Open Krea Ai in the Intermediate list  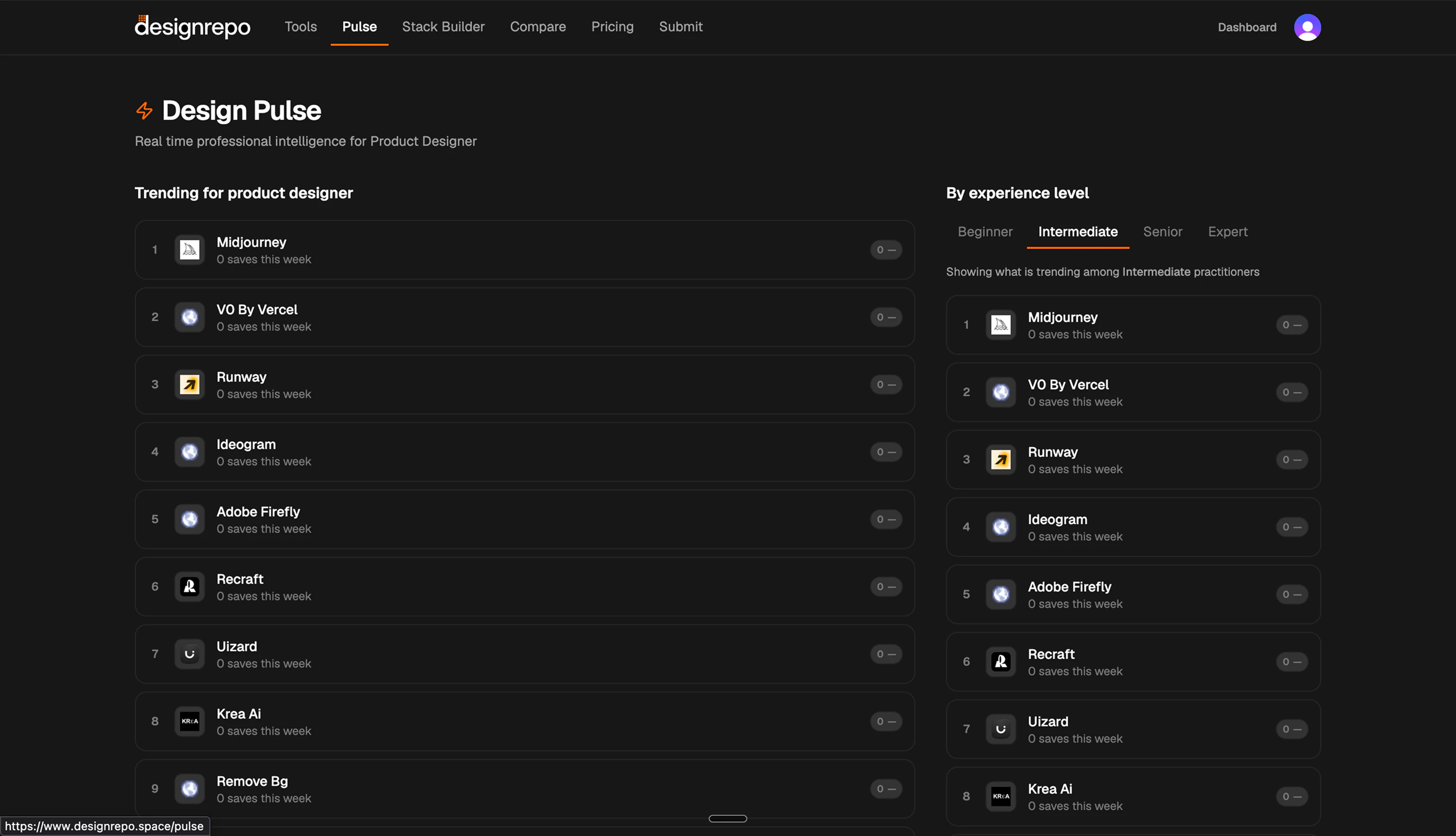point(1133,797)
